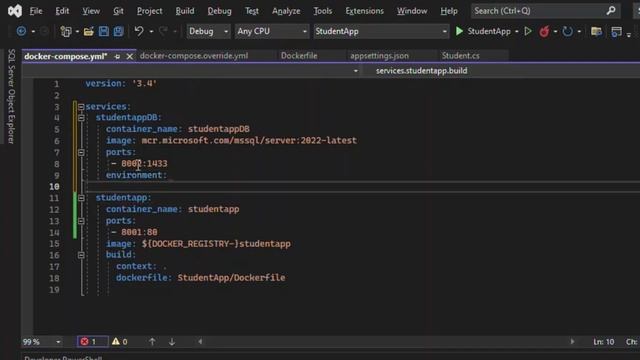This screenshot has width=640, height=360.
Task: Start debugging with green play StudentApp
Action: point(483,31)
